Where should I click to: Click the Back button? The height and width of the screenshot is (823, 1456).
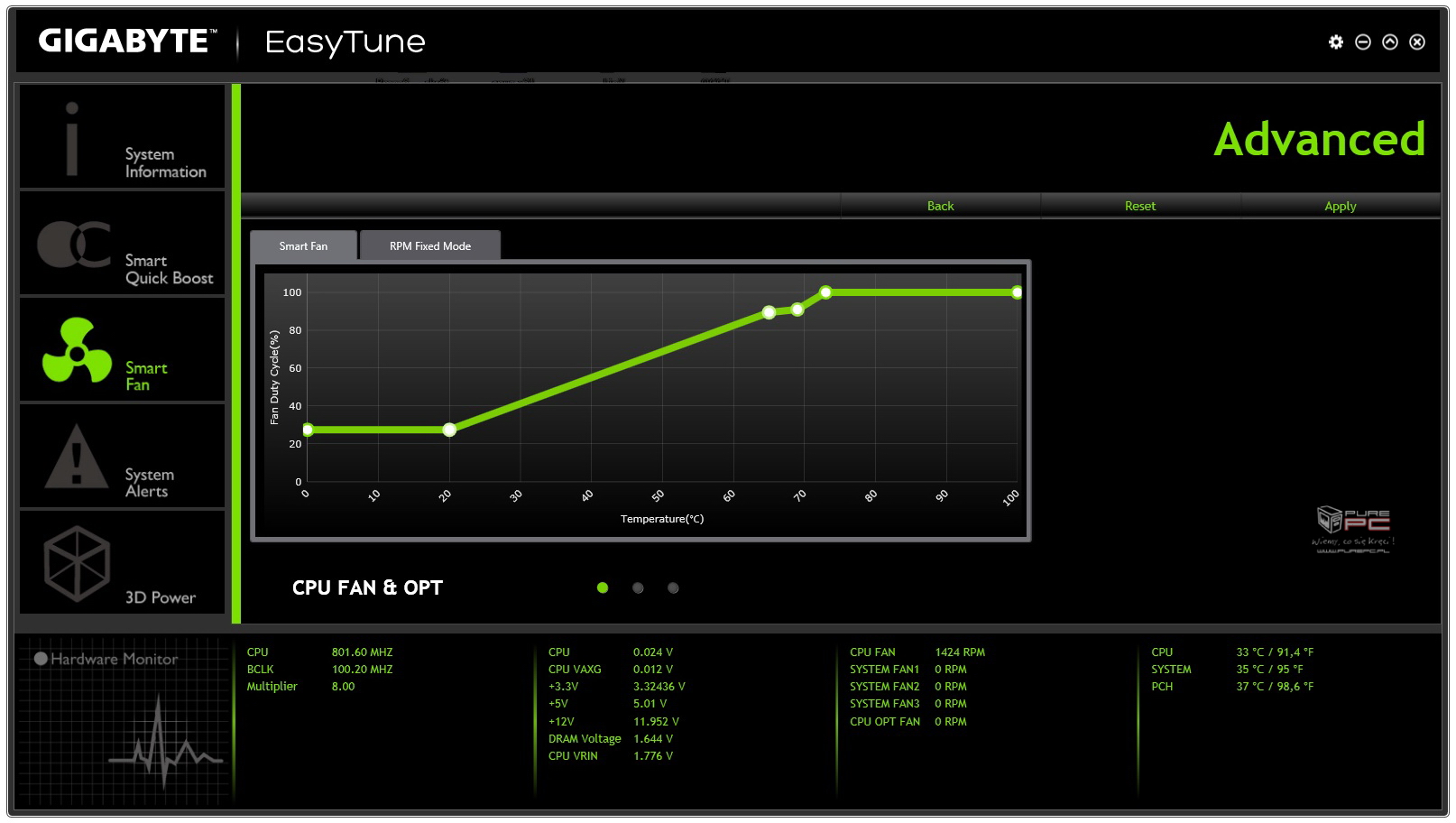click(940, 207)
